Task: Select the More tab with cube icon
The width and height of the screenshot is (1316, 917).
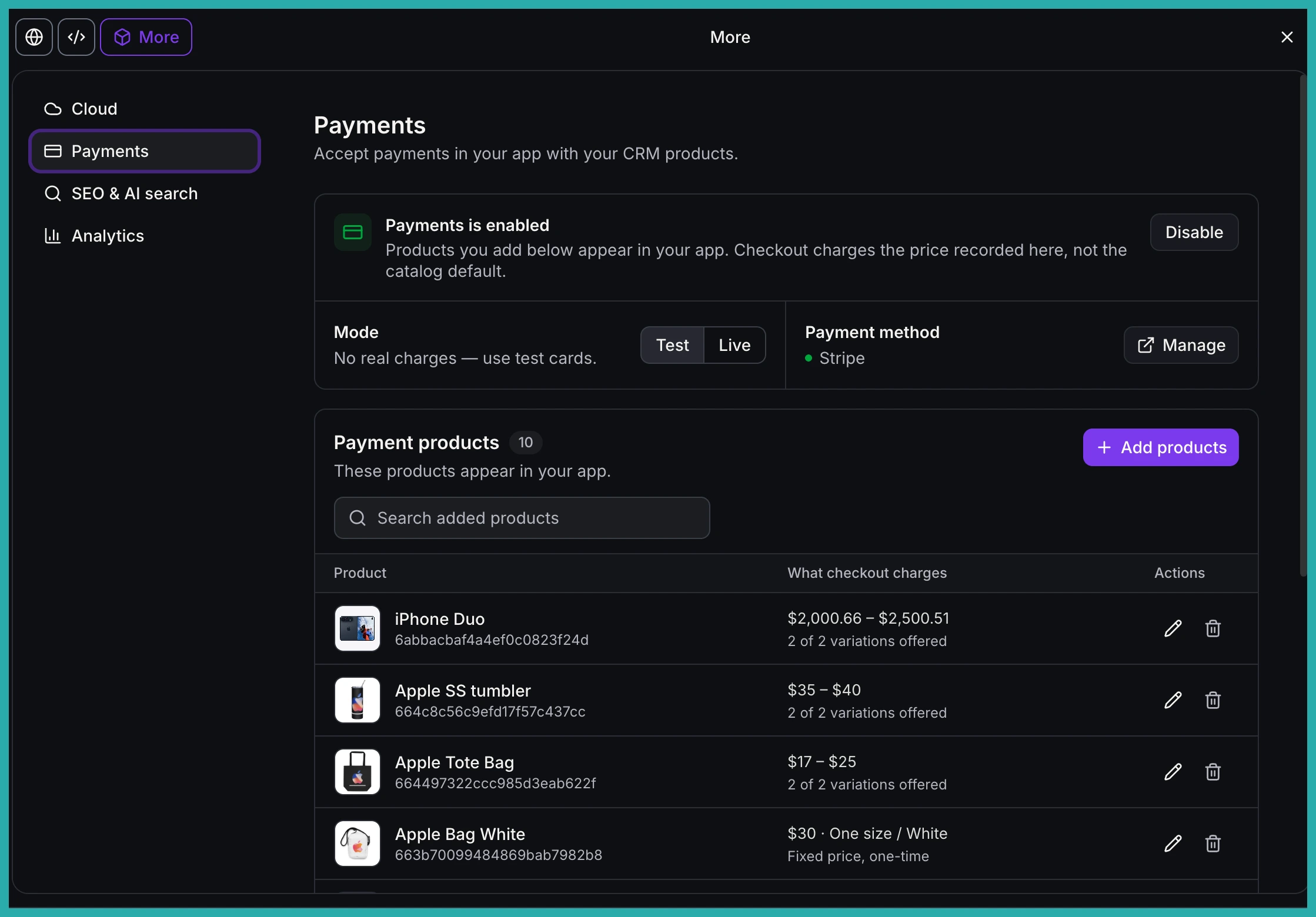Action: pyautogui.click(x=146, y=37)
